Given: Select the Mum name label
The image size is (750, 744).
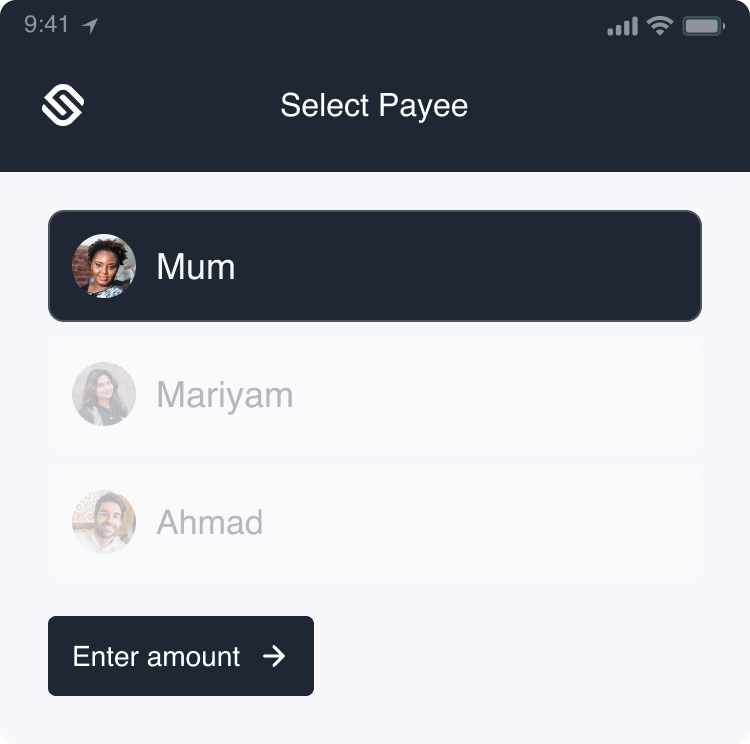Looking at the screenshot, I should (x=196, y=267).
